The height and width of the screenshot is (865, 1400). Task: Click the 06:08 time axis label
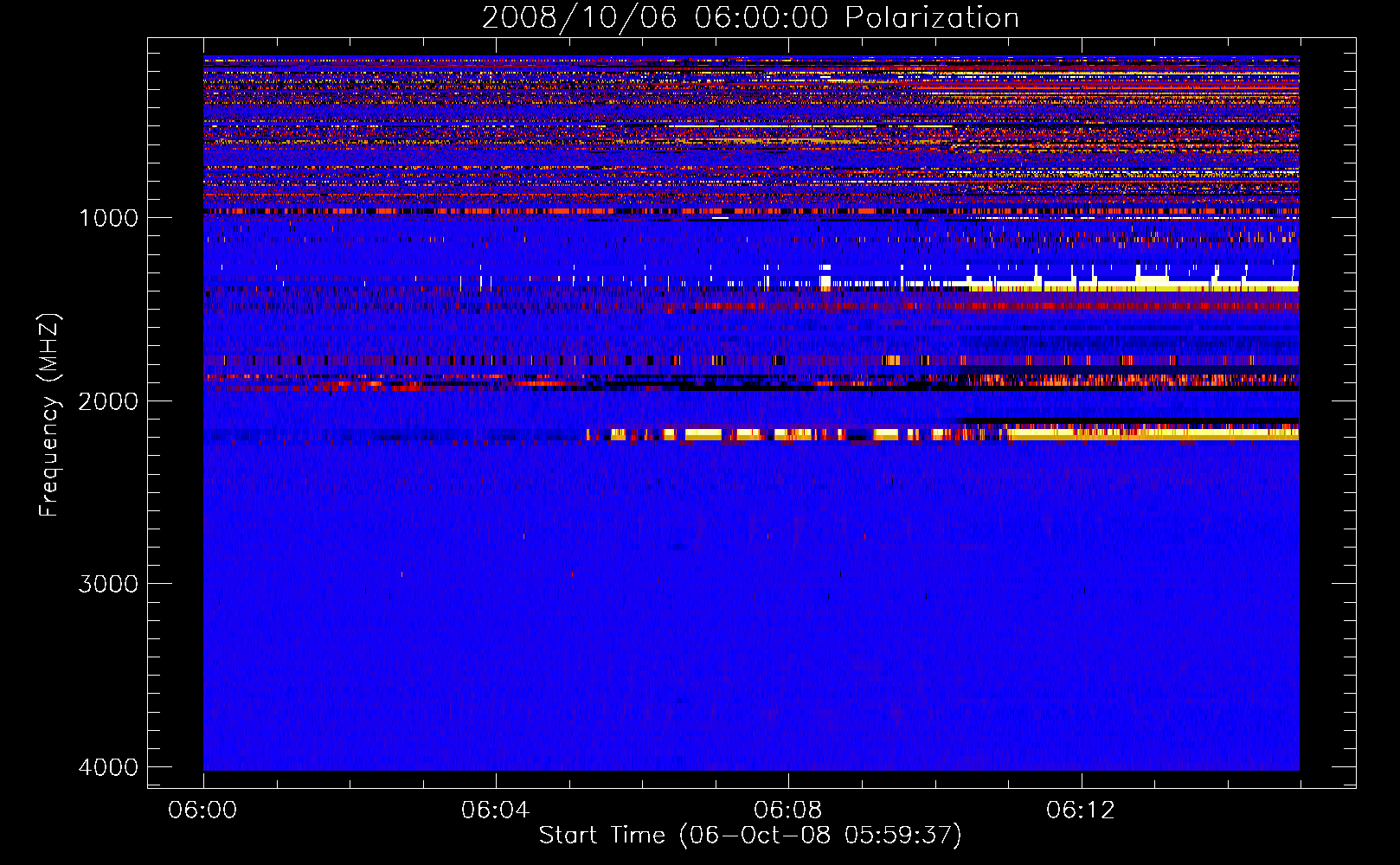(787, 811)
